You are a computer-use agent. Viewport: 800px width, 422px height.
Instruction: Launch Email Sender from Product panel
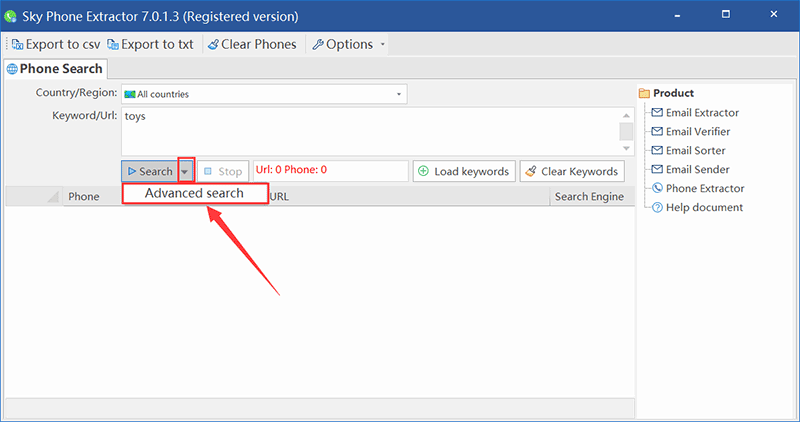(695, 169)
